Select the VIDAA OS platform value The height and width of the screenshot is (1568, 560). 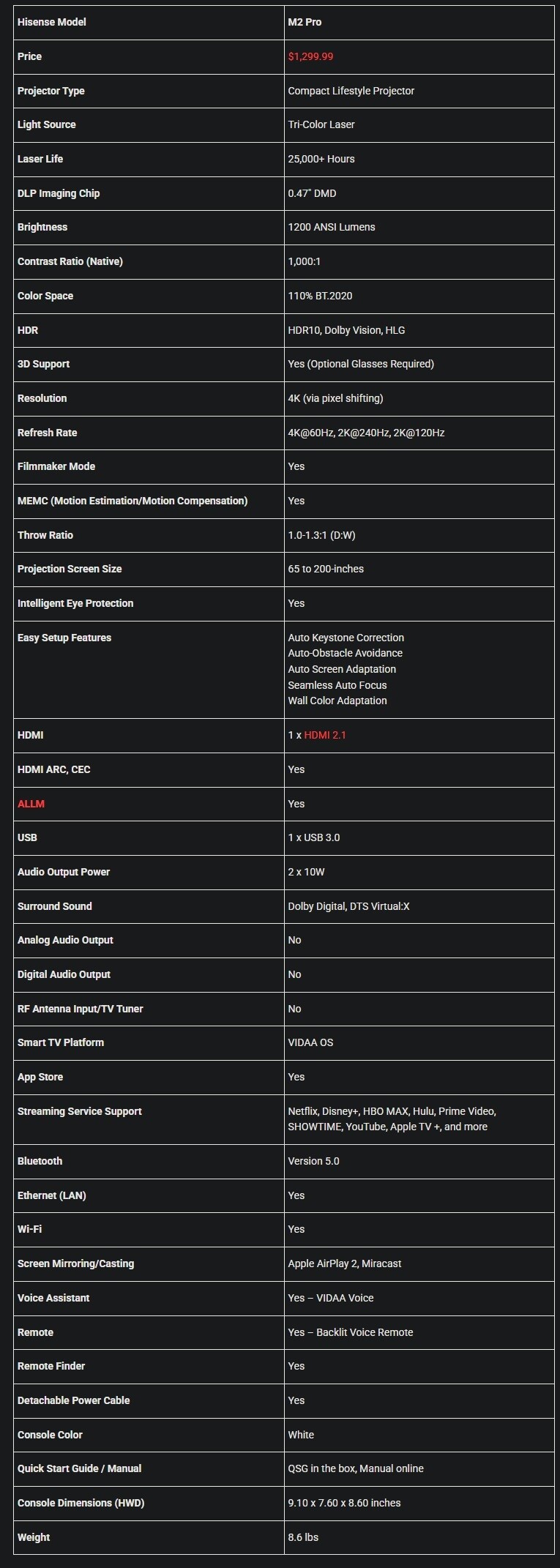[x=310, y=1042]
